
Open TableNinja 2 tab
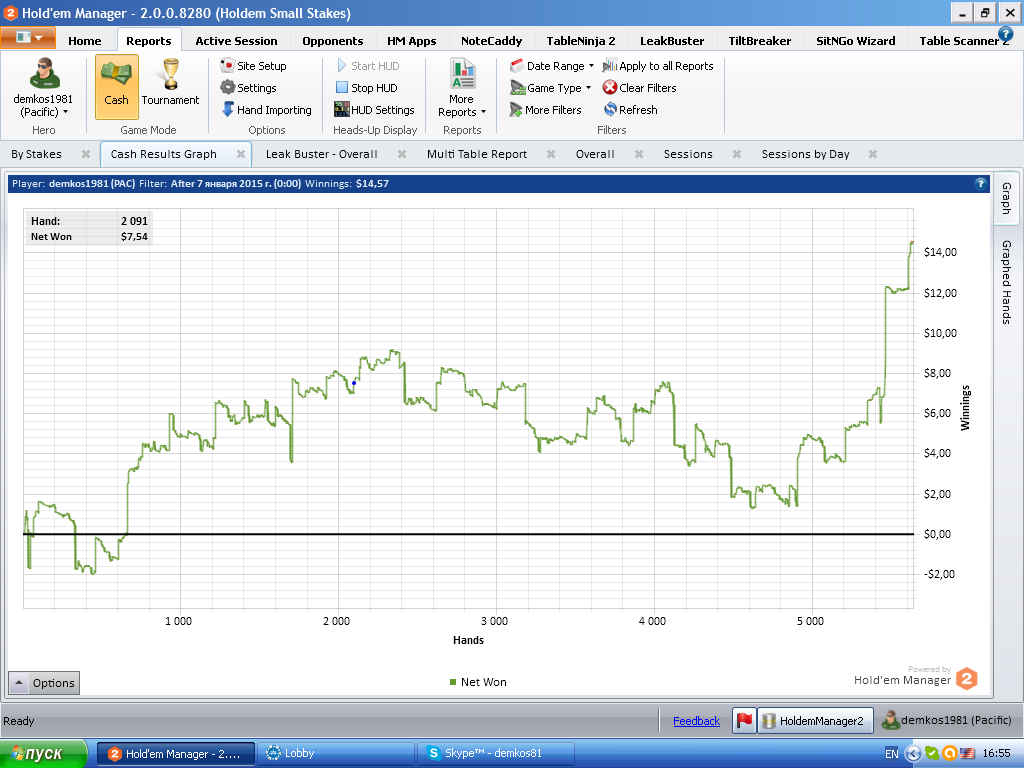pyautogui.click(x=581, y=40)
